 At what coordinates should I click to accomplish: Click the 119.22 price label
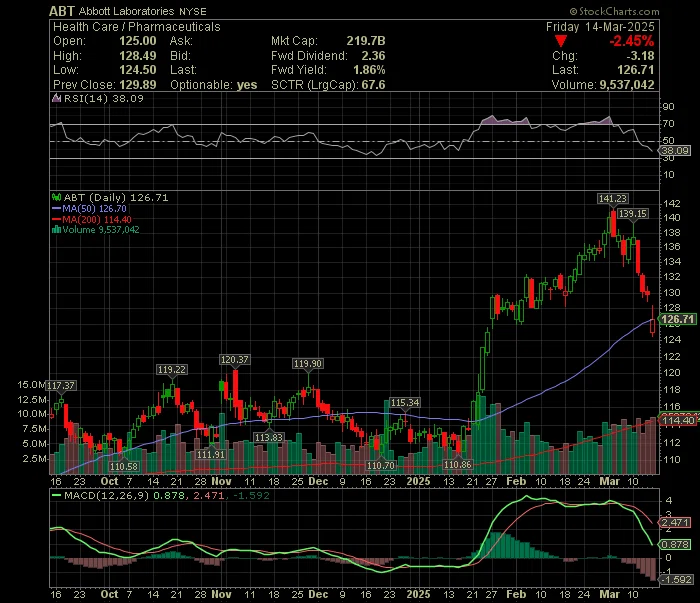[x=172, y=370]
